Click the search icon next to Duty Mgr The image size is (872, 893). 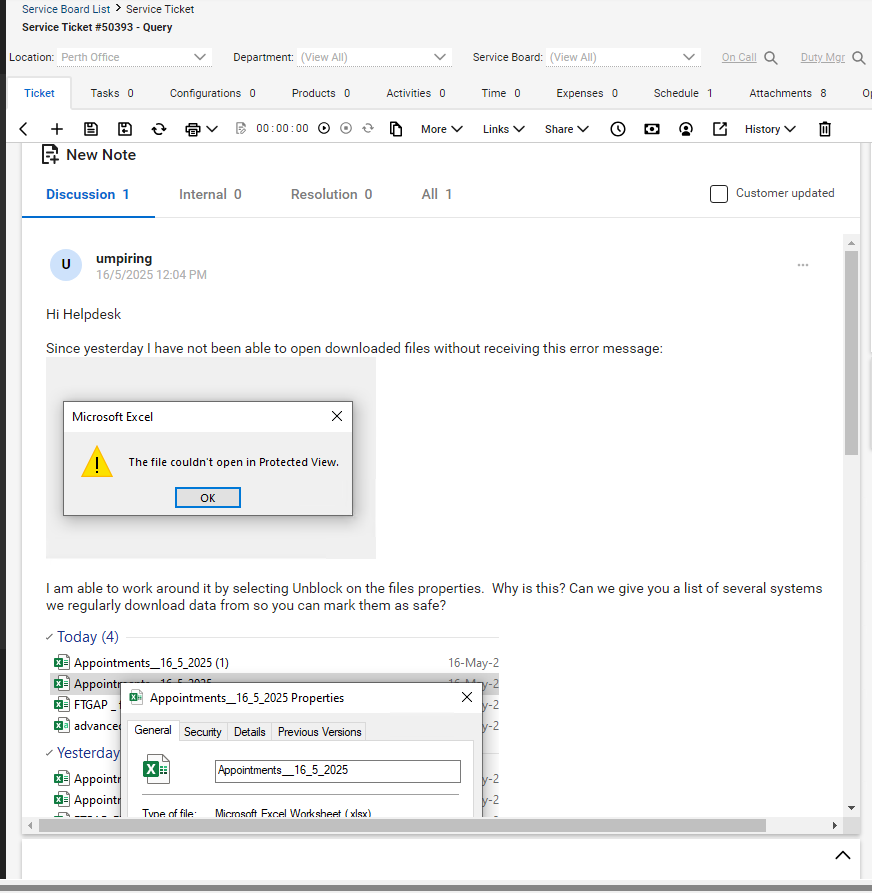(859, 58)
